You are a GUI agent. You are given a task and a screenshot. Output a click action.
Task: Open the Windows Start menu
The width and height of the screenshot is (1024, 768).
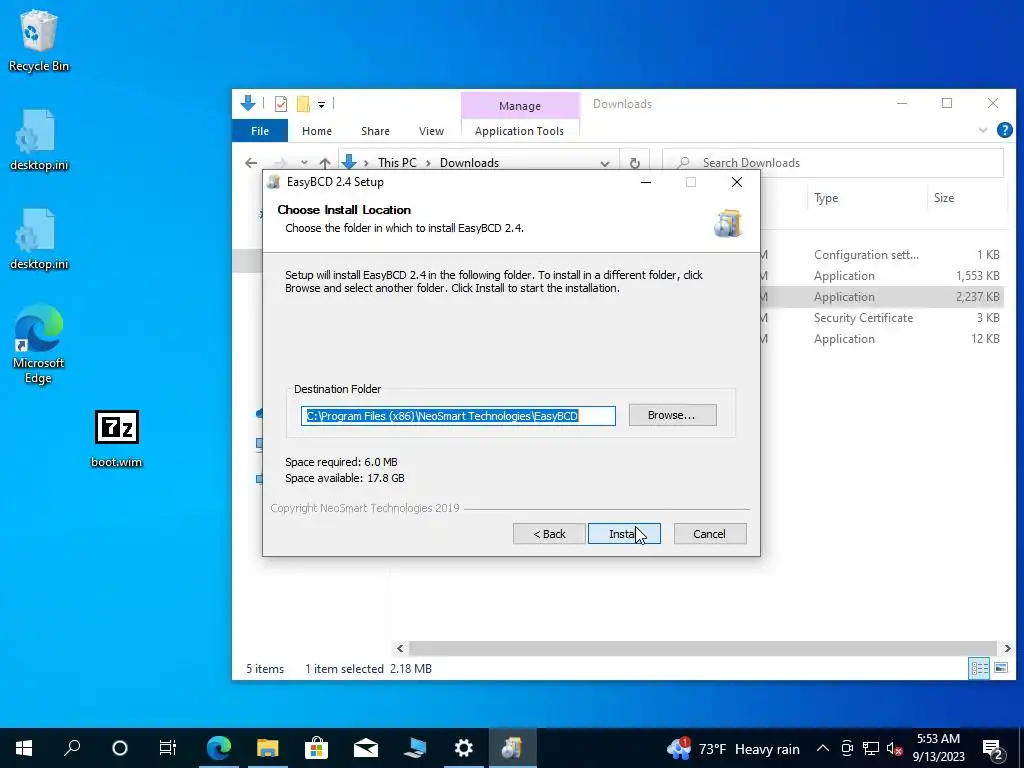pos(24,748)
